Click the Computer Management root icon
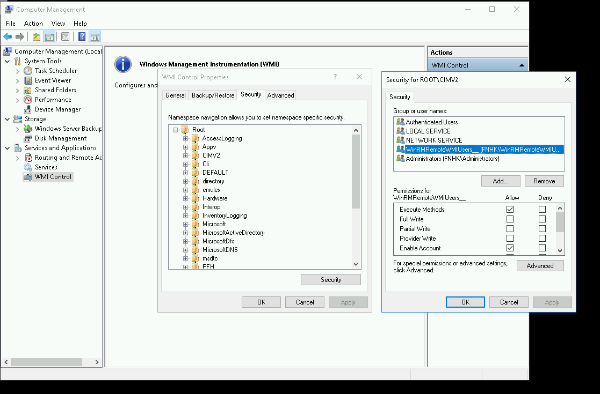This screenshot has height=394, width=600. [x=8, y=51]
